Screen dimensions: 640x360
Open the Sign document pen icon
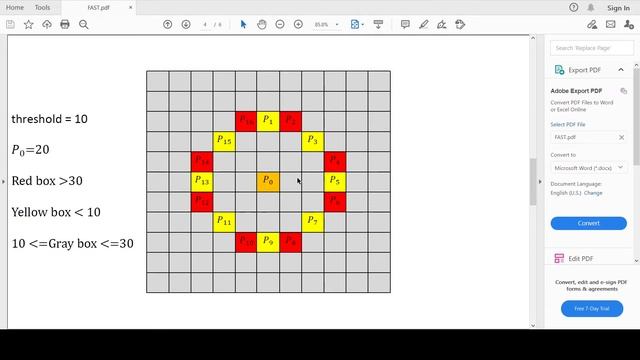click(442, 24)
